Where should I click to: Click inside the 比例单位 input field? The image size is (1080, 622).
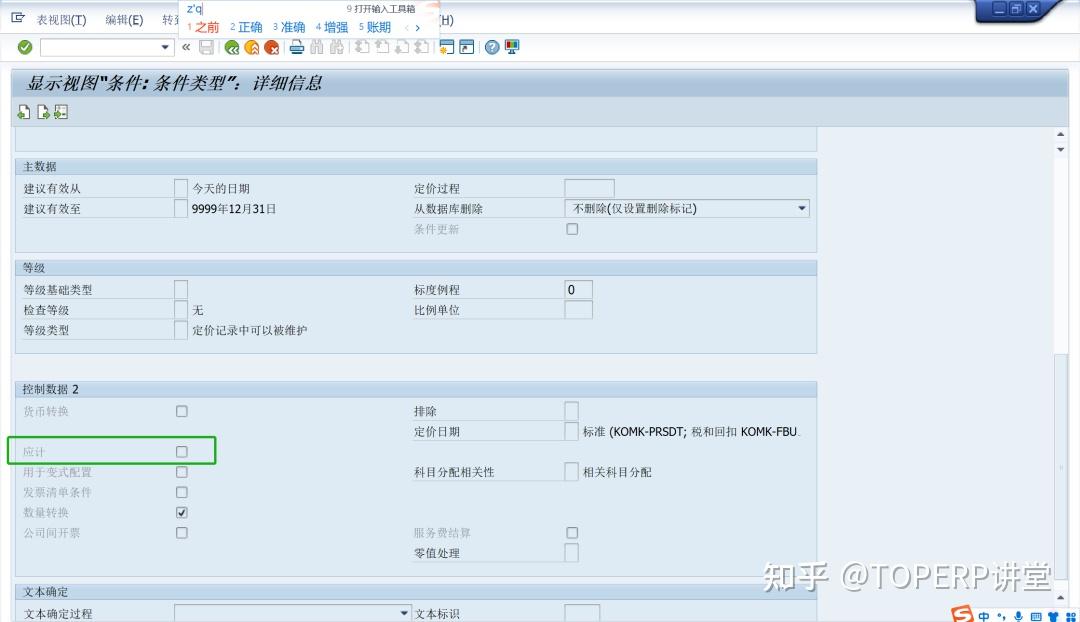pos(578,309)
